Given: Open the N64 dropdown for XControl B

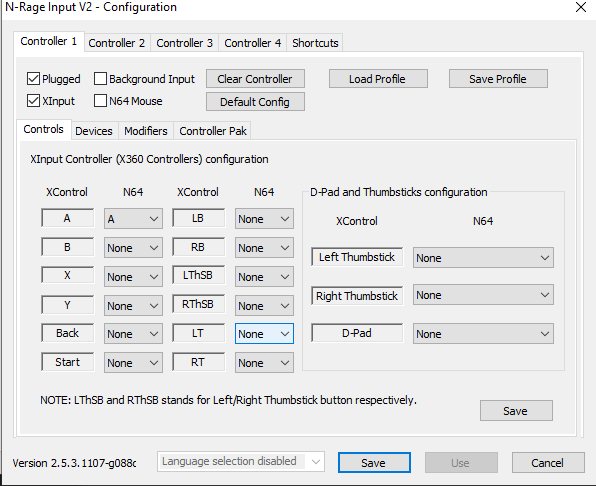Looking at the screenshot, I should (133, 248).
